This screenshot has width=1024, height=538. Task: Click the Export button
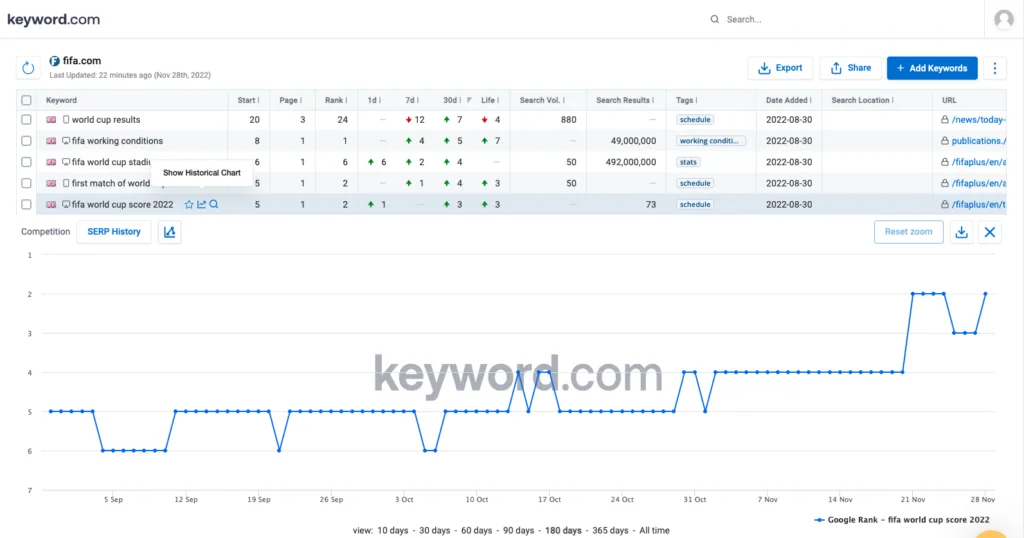pos(780,68)
